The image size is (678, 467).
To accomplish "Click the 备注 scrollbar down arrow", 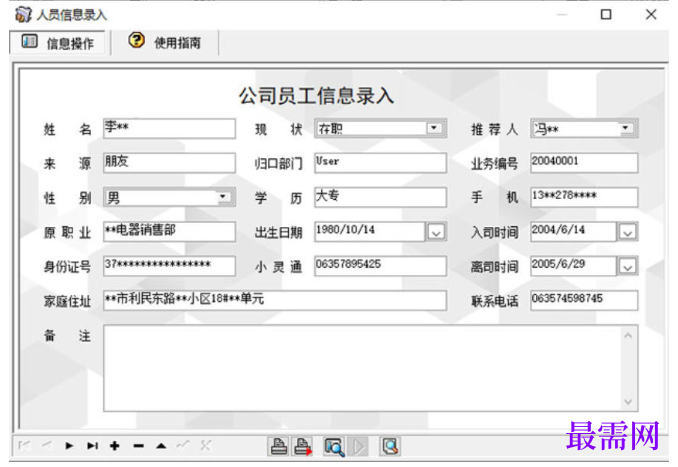I will 628,402.
